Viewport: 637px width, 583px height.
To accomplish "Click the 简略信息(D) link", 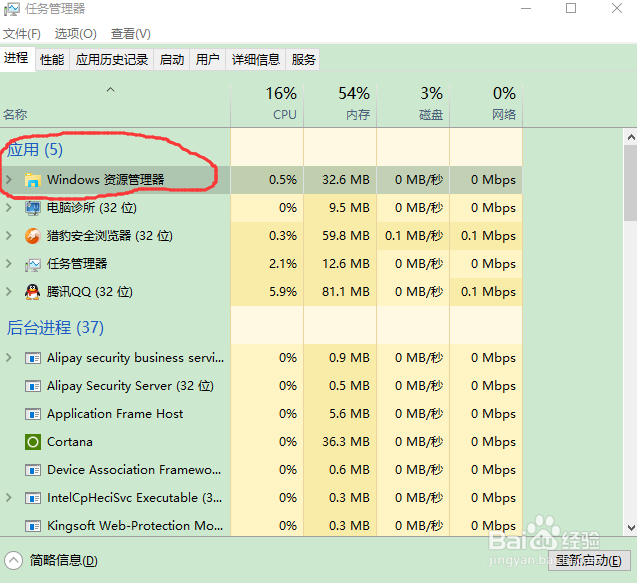I will pyautogui.click(x=63, y=561).
